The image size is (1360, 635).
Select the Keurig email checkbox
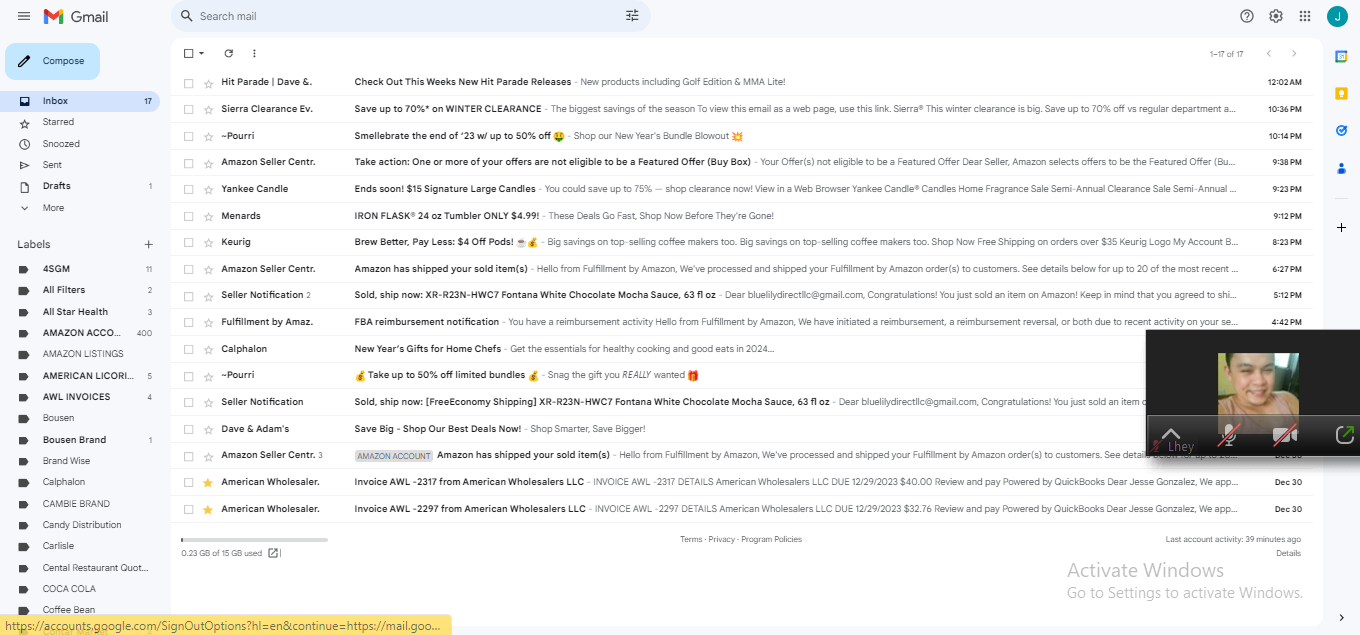coord(188,242)
